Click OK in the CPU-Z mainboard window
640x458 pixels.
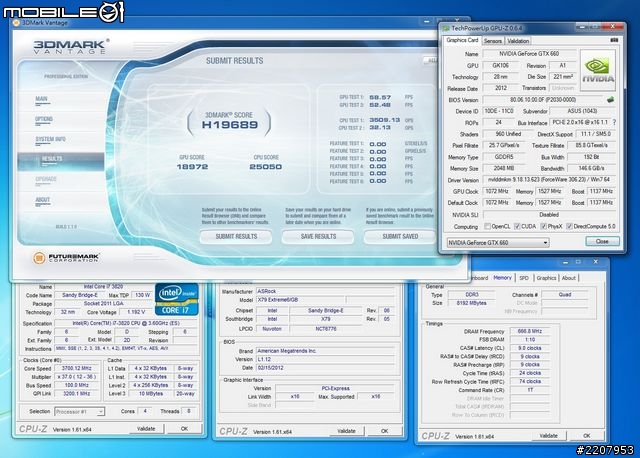click(x=384, y=431)
